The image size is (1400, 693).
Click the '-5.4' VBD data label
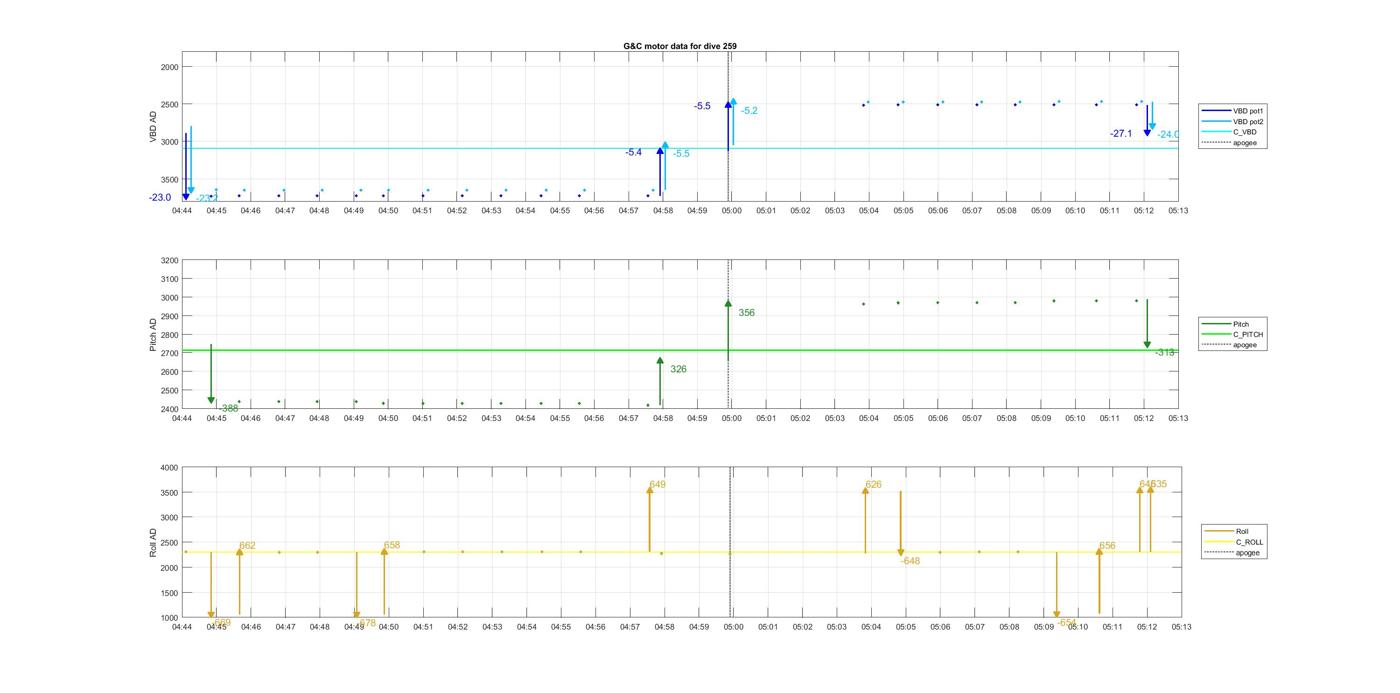pos(633,153)
